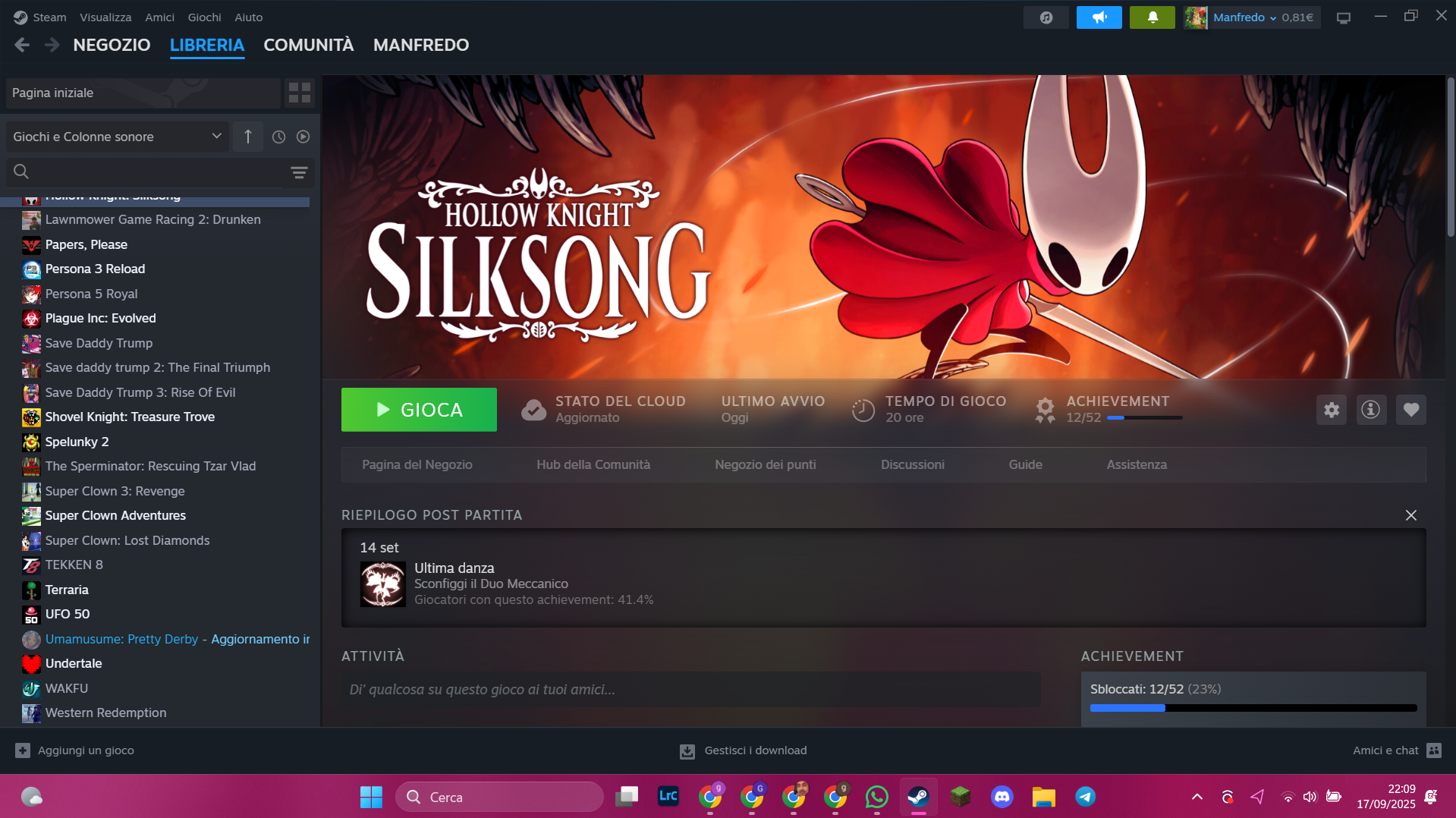Open Amici e chat
1456x818 pixels.
(x=1397, y=750)
